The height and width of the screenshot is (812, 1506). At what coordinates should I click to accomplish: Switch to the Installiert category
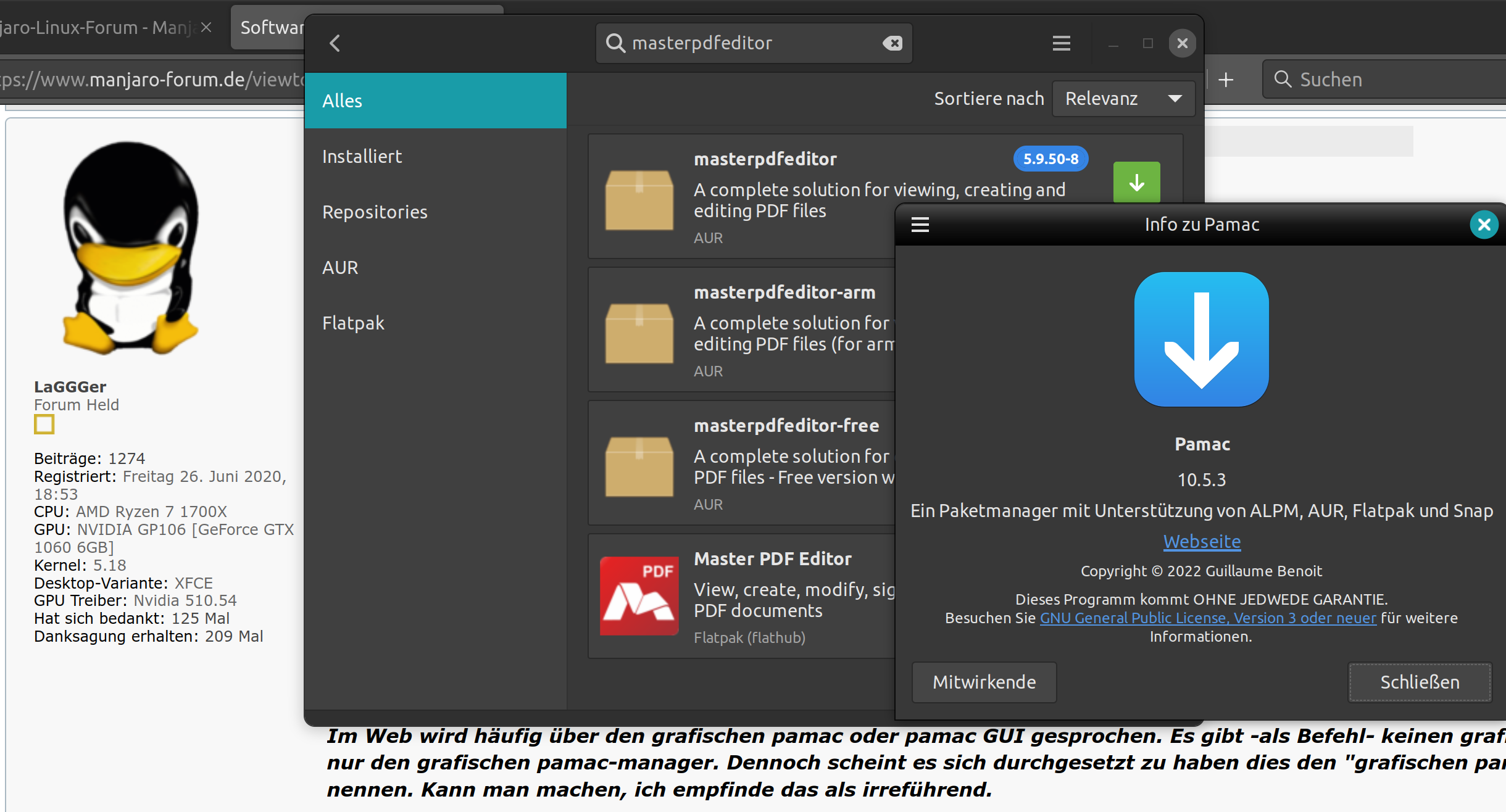[362, 157]
